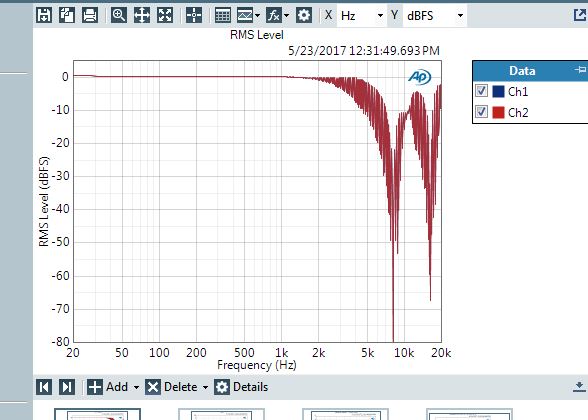Open the data table grid icon
This screenshot has height=420, width=588.
[x=223, y=15]
